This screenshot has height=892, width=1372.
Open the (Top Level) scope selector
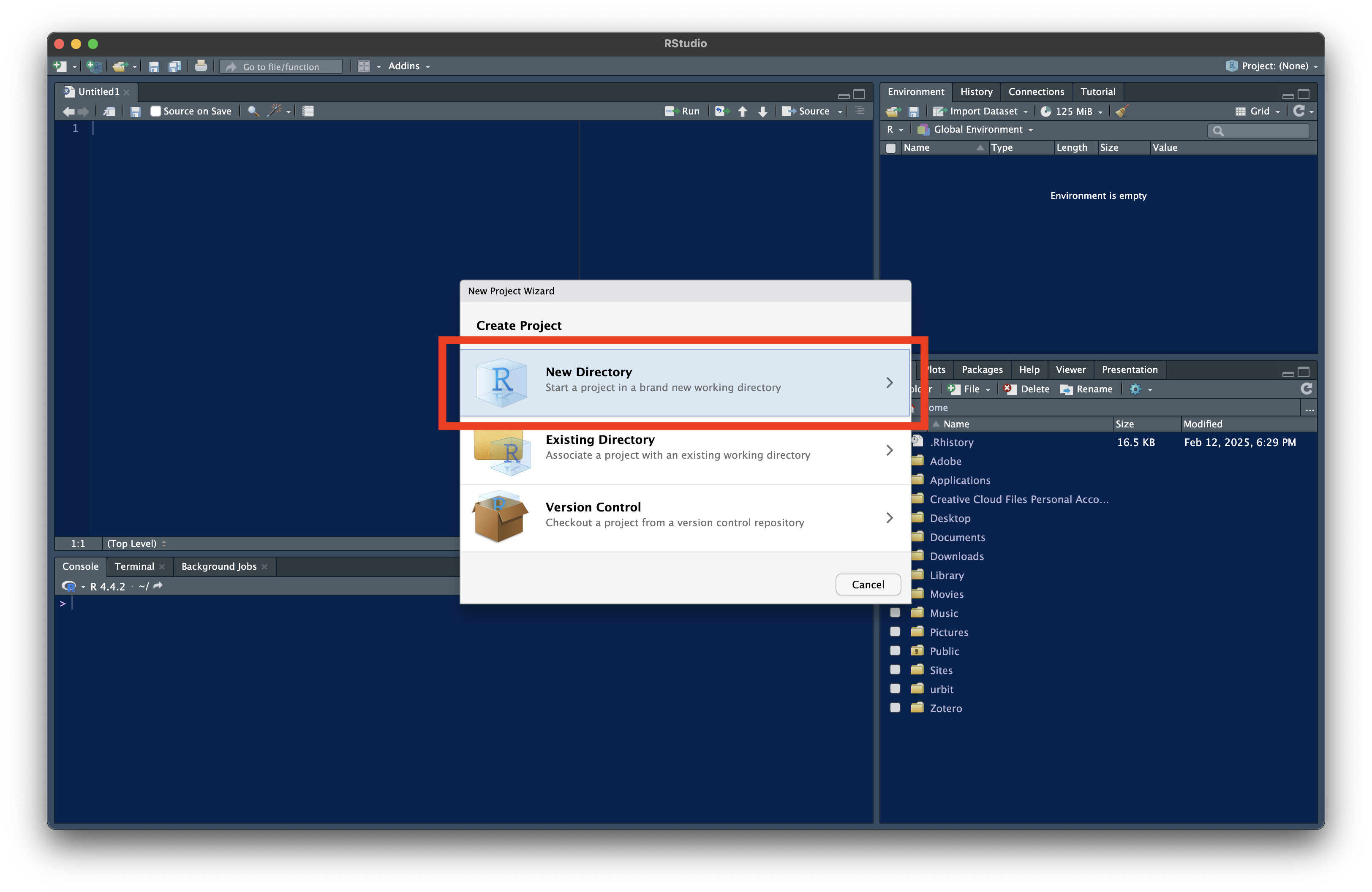136,544
